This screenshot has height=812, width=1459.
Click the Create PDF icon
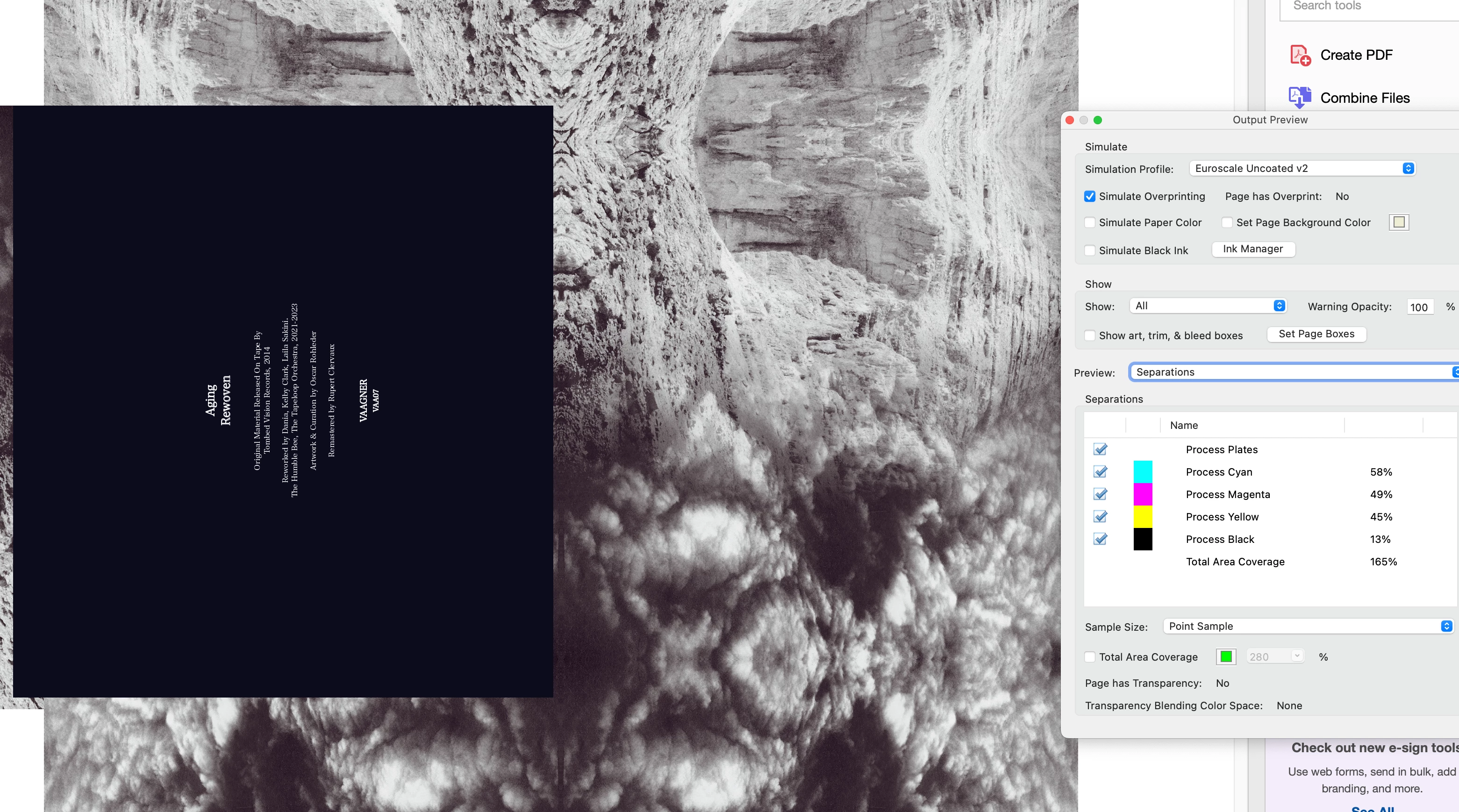coord(1300,55)
